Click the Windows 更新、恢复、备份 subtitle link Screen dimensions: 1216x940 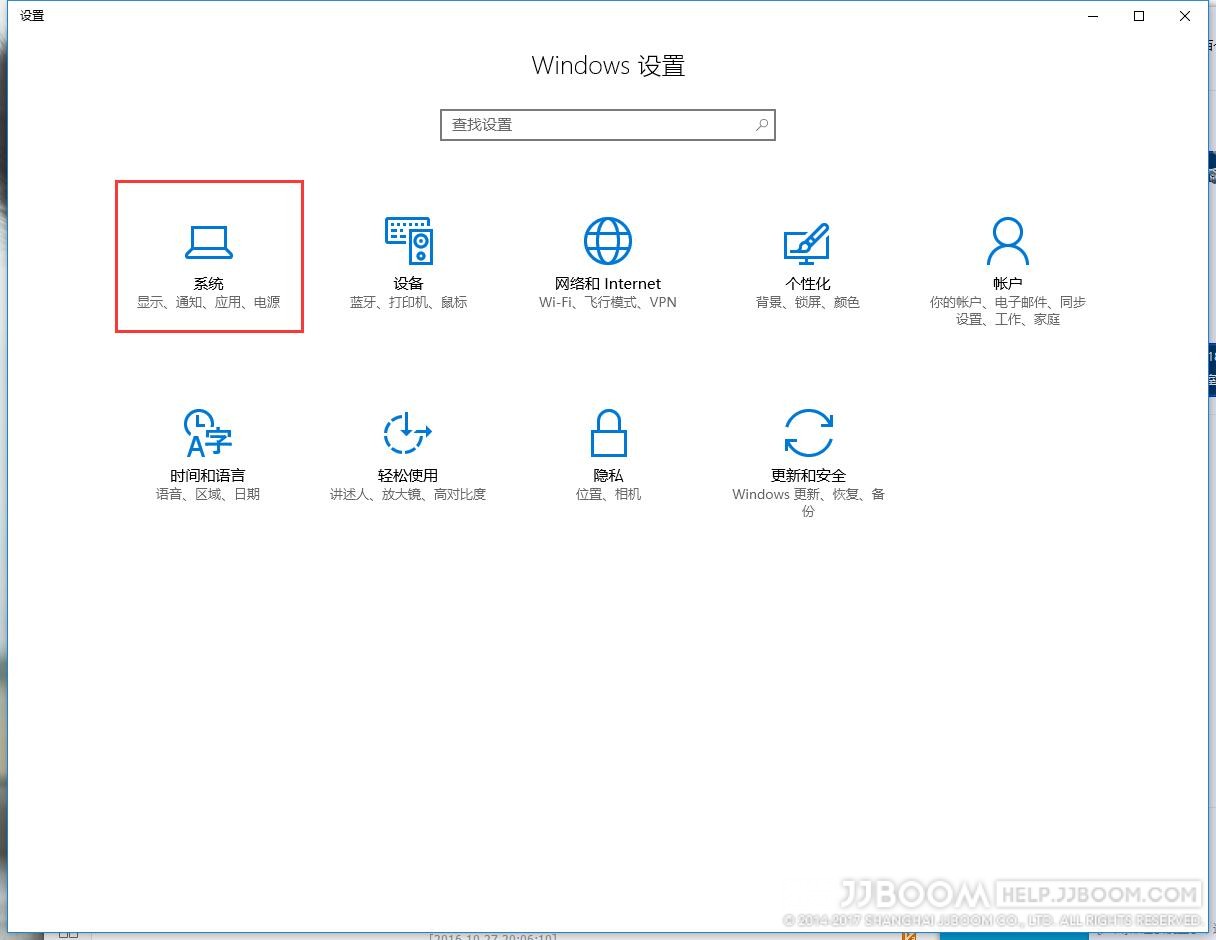(x=807, y=501)
